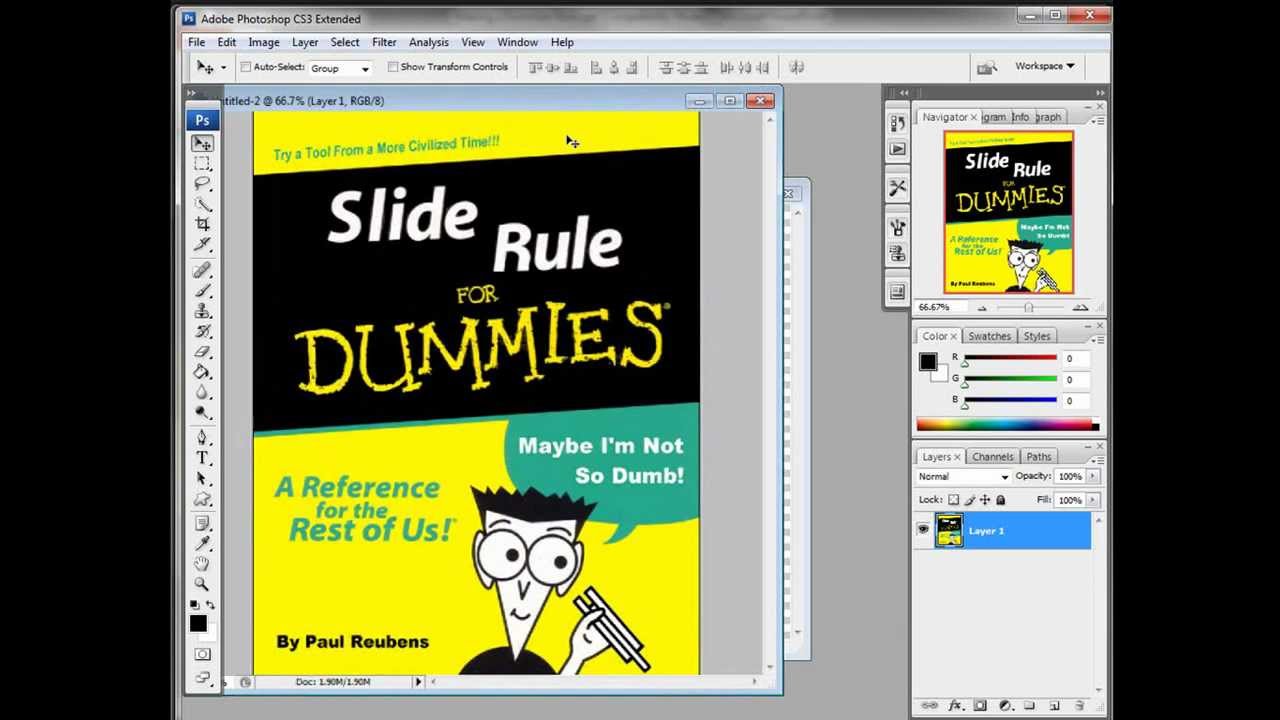
Task: Click the red R value field
Action: (x=1078, y=359)
